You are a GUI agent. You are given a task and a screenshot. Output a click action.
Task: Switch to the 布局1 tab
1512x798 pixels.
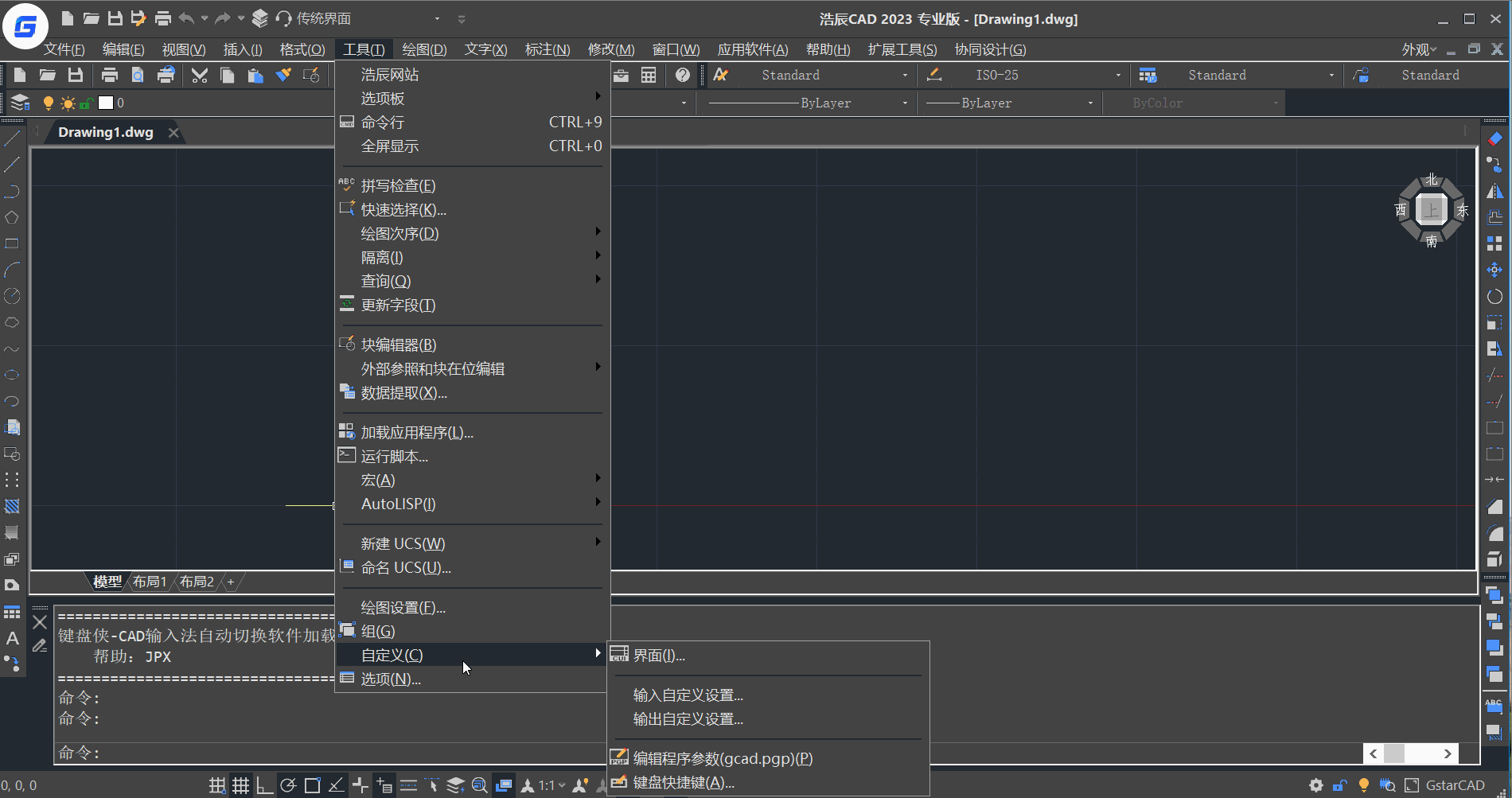150,582
